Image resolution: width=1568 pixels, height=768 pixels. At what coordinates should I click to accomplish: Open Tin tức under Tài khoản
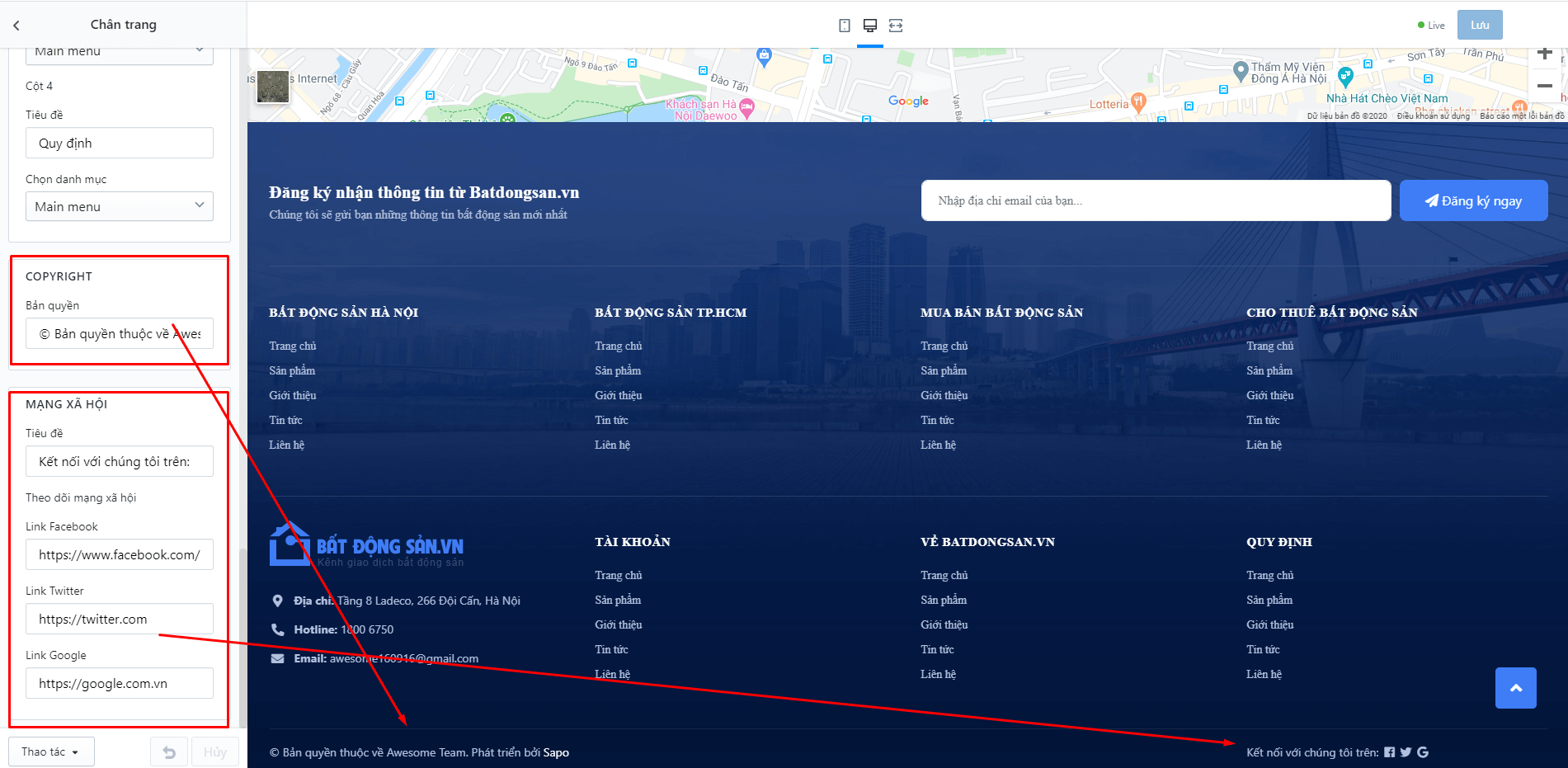pos(611,649)
